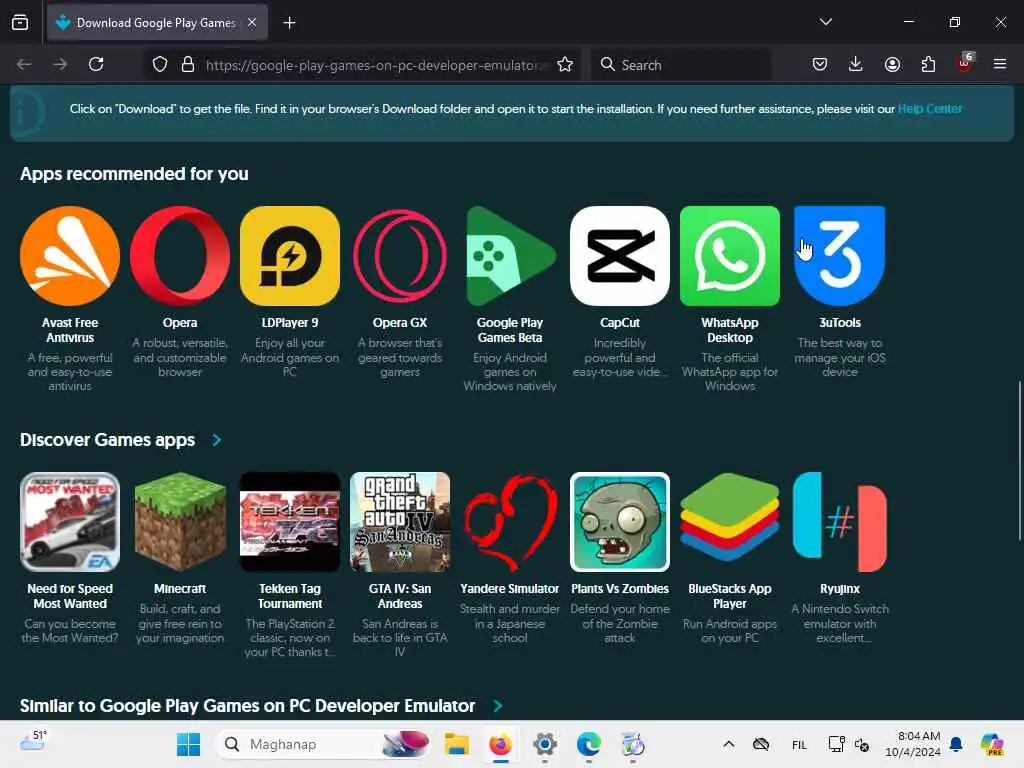This screenshot has width=1024, height=768.
Task: List all tabs dropdown
Action: pos(825,22)
